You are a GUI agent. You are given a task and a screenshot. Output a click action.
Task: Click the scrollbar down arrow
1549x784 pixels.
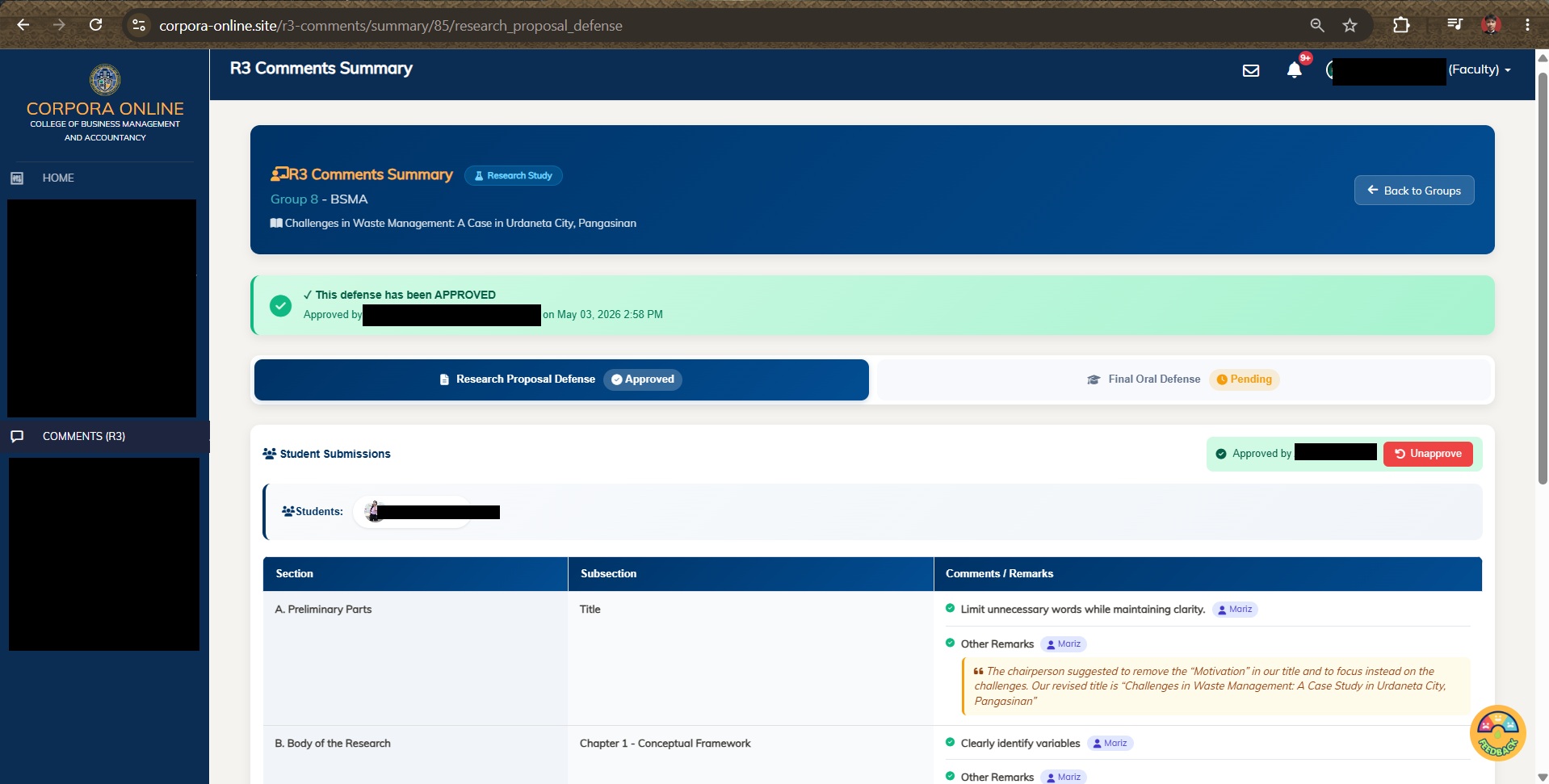1543,777
